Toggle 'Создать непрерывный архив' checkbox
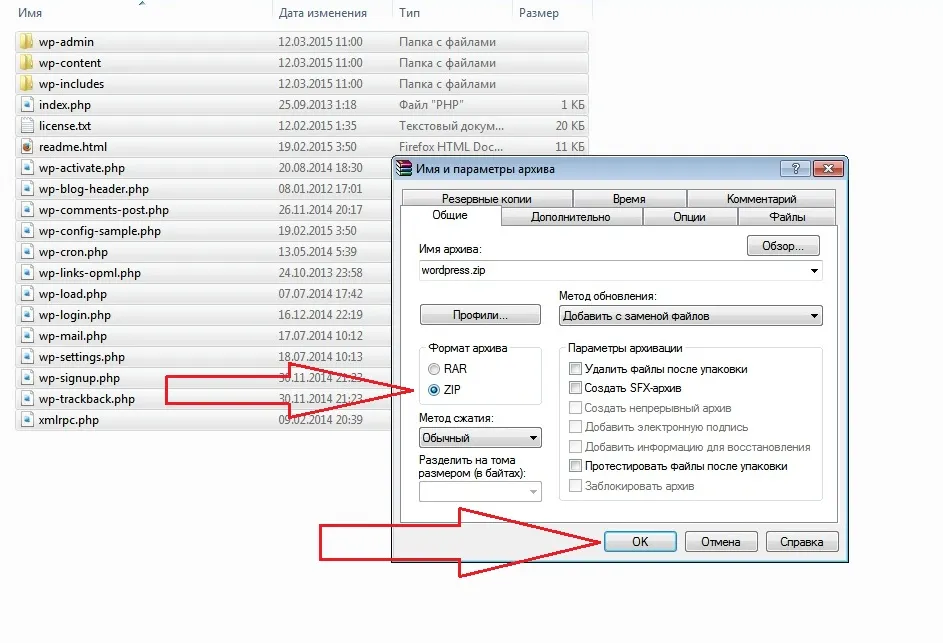Image resolution: width=943 pixels, height=643 pixels. point(576,408)
